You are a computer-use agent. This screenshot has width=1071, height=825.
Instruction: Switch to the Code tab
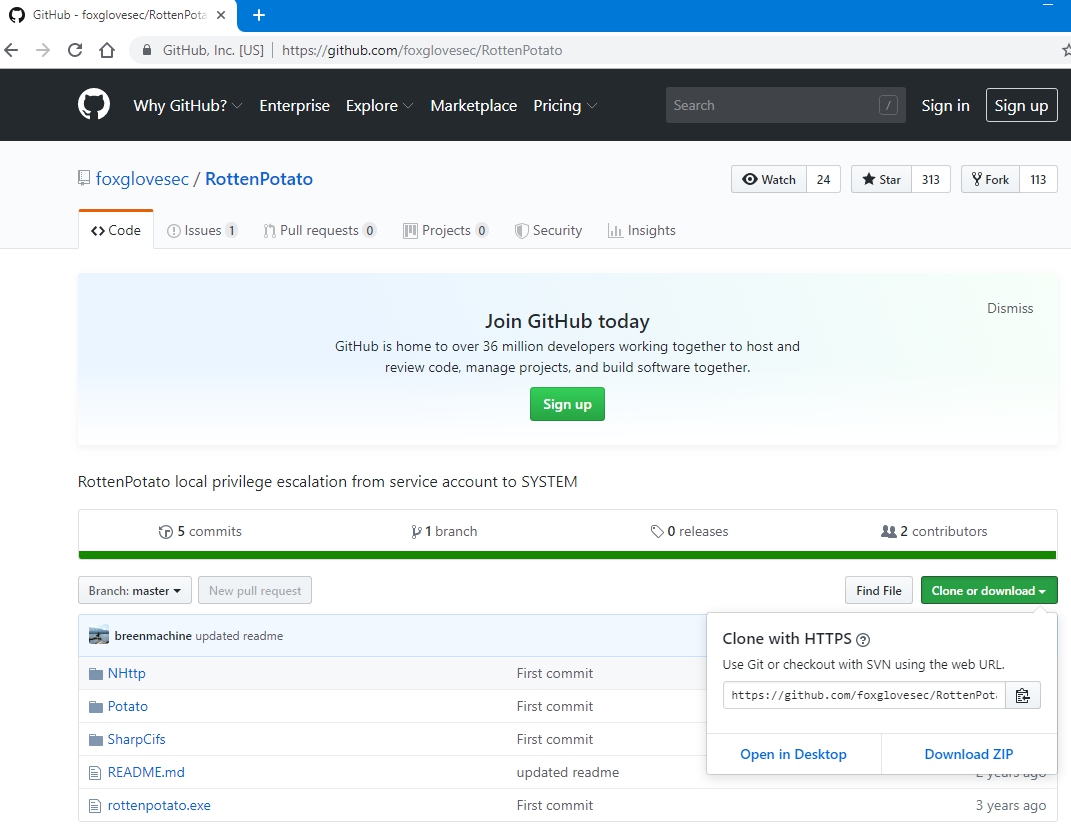click(115, 230)
